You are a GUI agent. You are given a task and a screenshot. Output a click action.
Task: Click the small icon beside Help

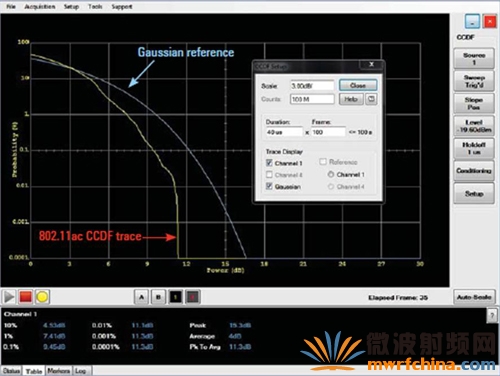tap(371, 99)
